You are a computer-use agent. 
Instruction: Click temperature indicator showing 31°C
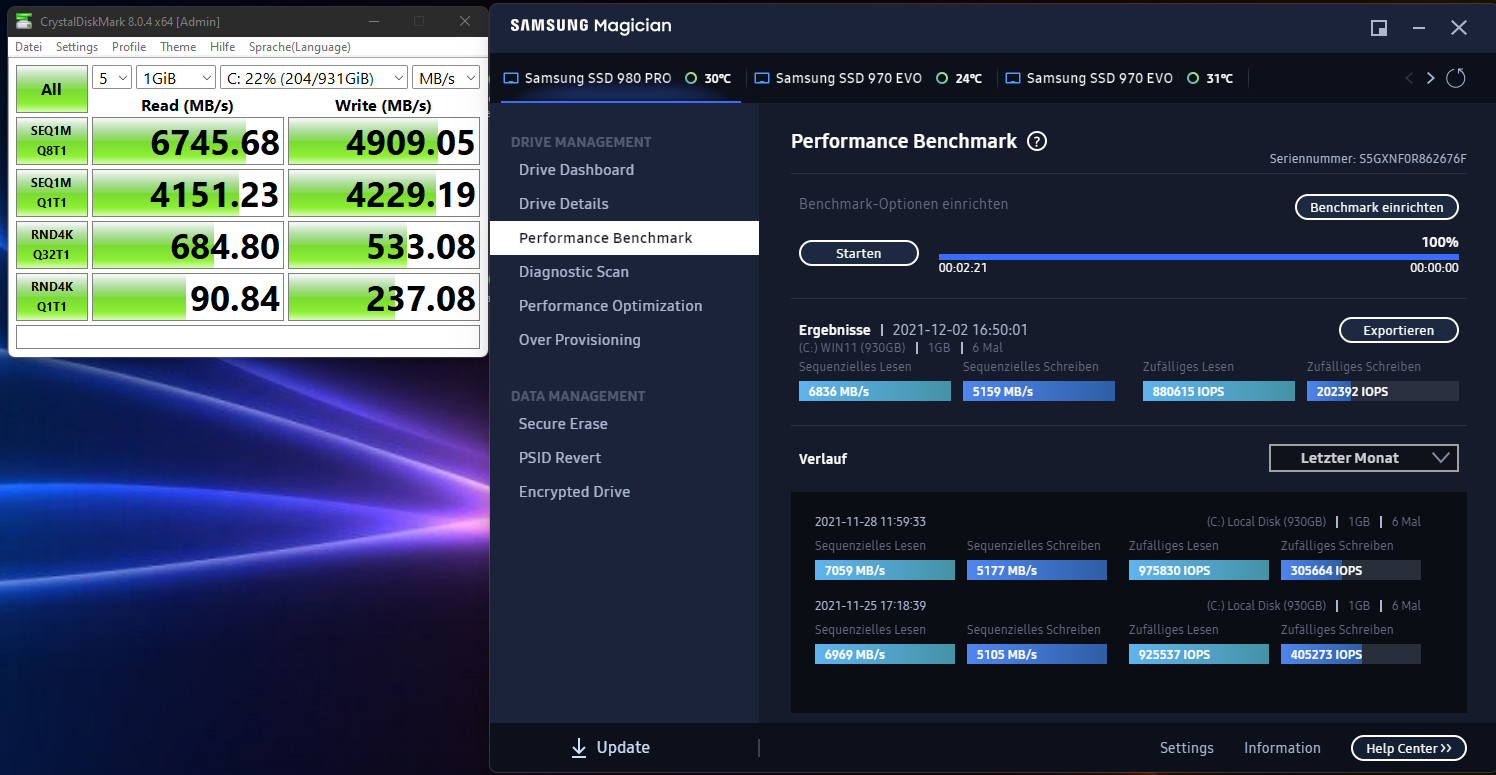tap(1210, 78)
